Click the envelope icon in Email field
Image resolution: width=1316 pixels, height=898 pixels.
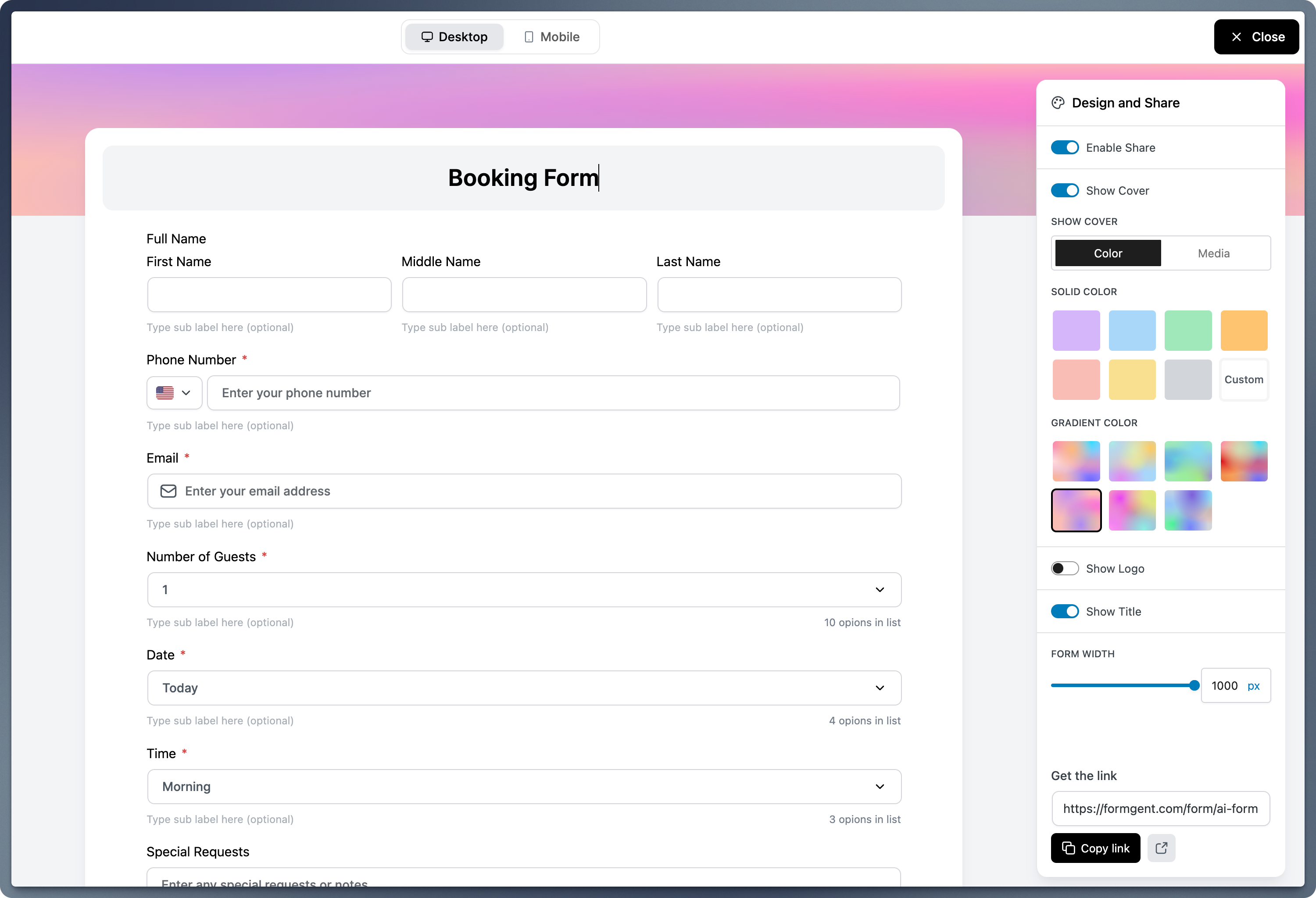[168, 491]
